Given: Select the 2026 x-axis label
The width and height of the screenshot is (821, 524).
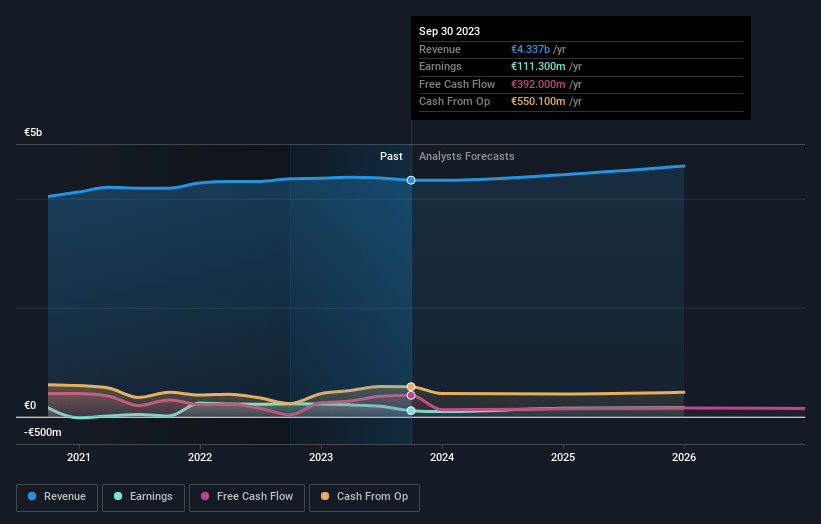Looking at the screenshot, I should pyautogui.click(x=684, y=457).
